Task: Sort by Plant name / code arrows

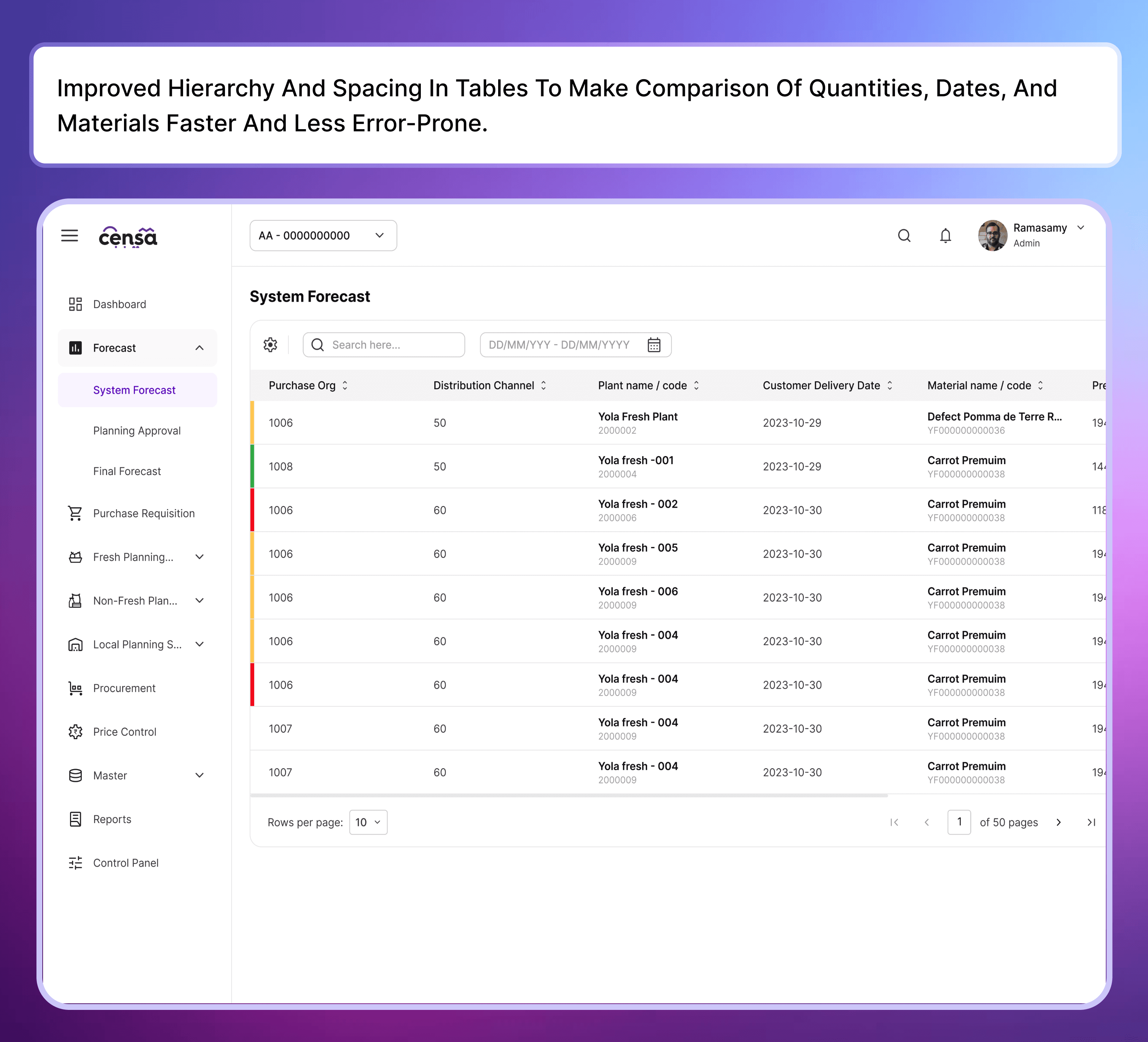Action: coord(696,386)
